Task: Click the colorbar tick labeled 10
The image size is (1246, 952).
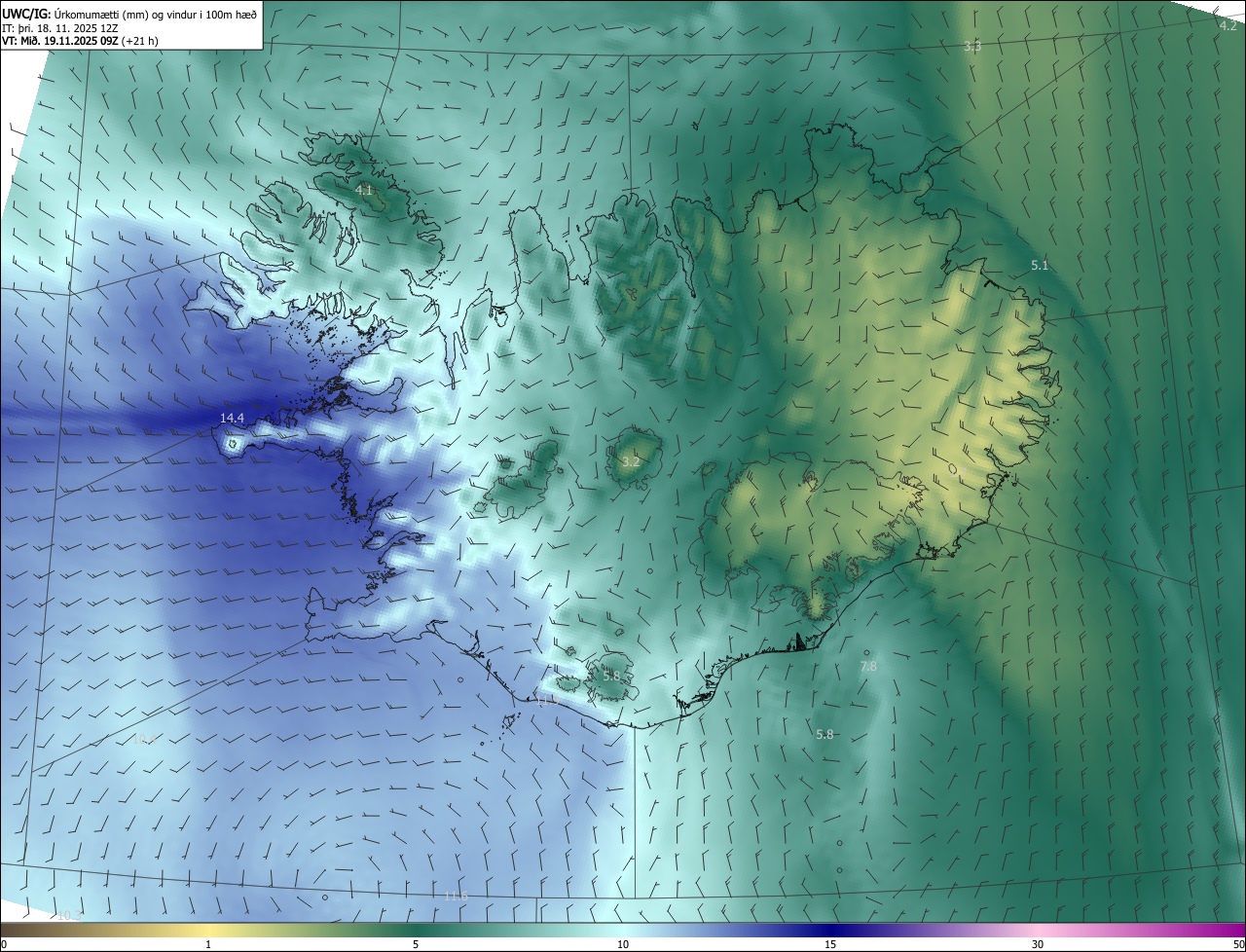Action: coord(623,944)
